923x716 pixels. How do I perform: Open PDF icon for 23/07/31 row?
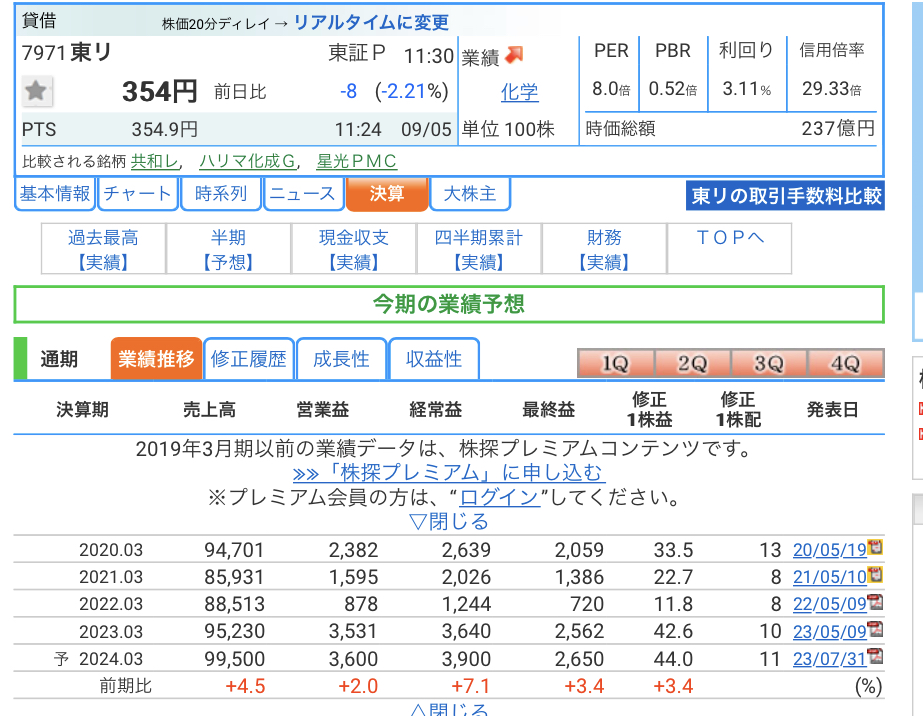pyautogui.click(x=875, y=656)
